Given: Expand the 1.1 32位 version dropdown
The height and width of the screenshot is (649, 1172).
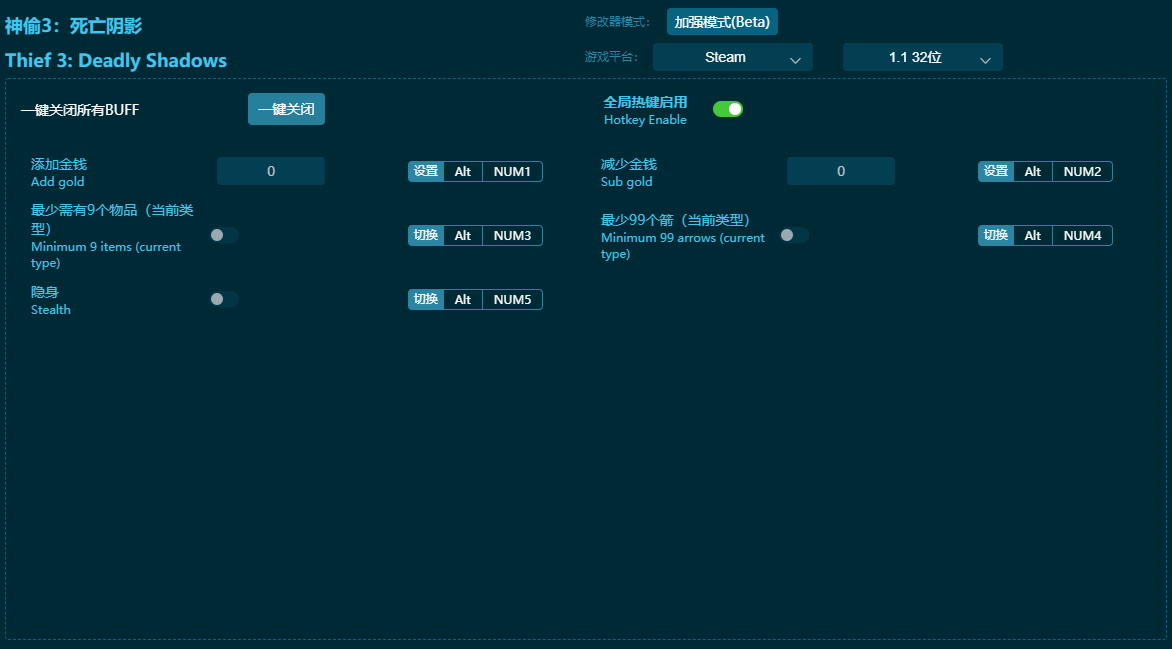Looking at the screenshot, I should tap(922, 58).
